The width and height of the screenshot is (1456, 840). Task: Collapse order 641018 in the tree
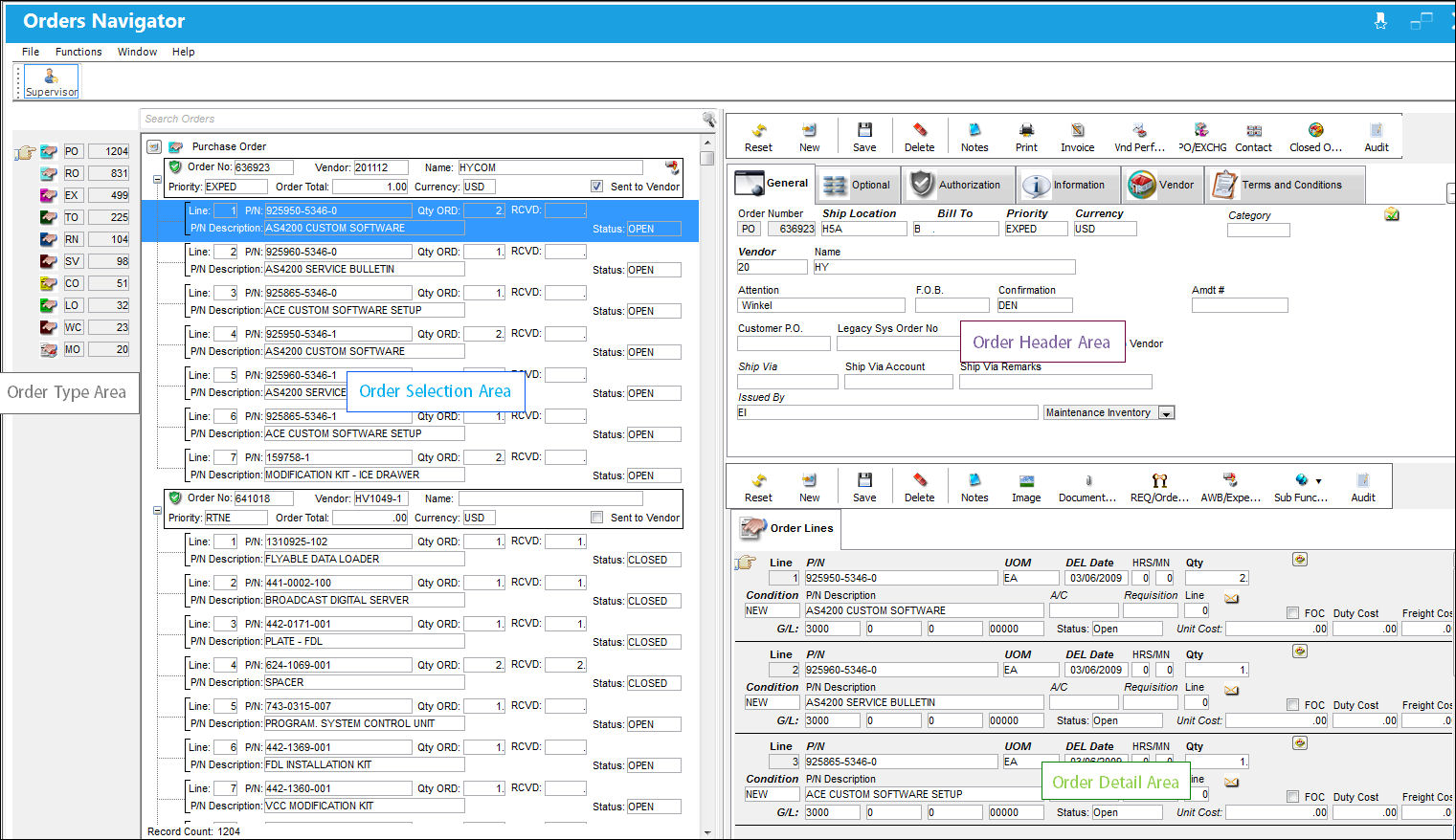coord(157,511)
